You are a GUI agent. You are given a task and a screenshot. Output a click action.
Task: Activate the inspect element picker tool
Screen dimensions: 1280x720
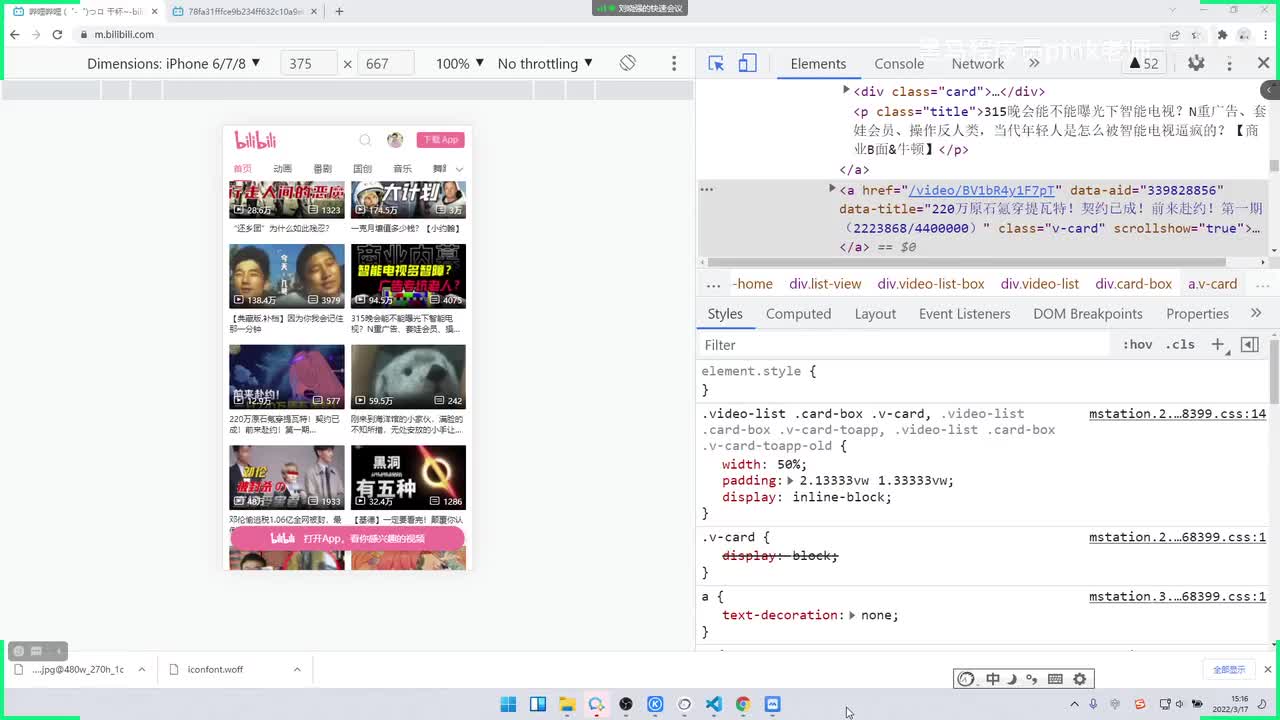[716, 63]
